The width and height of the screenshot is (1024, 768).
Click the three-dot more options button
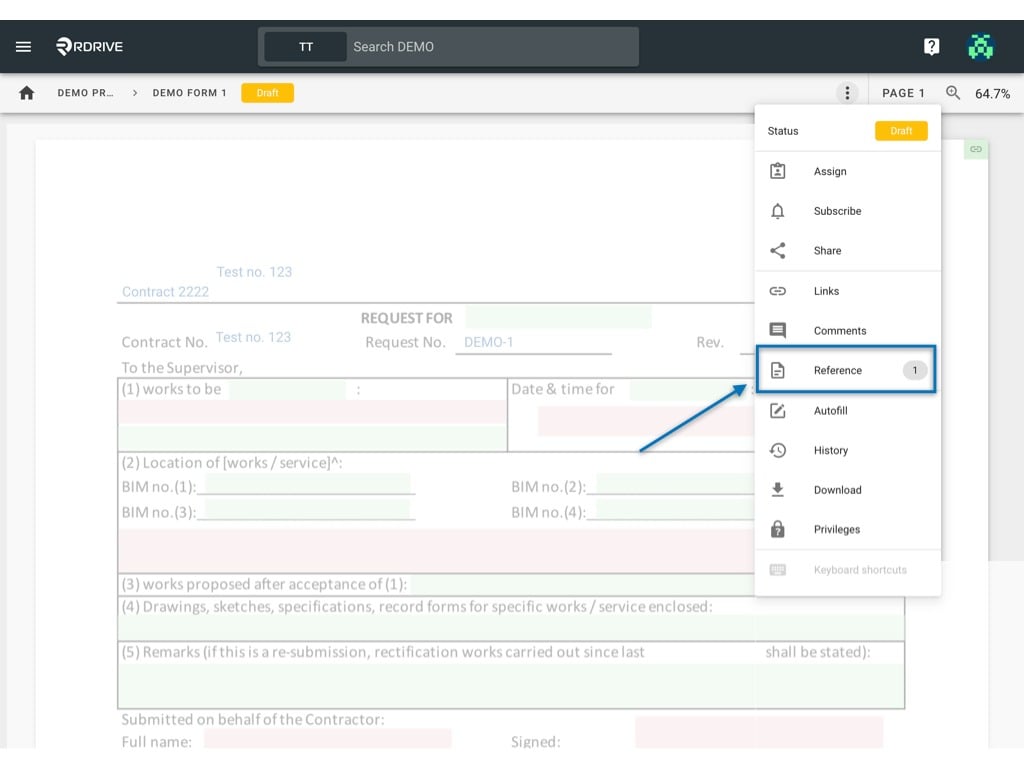tap(847, 93)
